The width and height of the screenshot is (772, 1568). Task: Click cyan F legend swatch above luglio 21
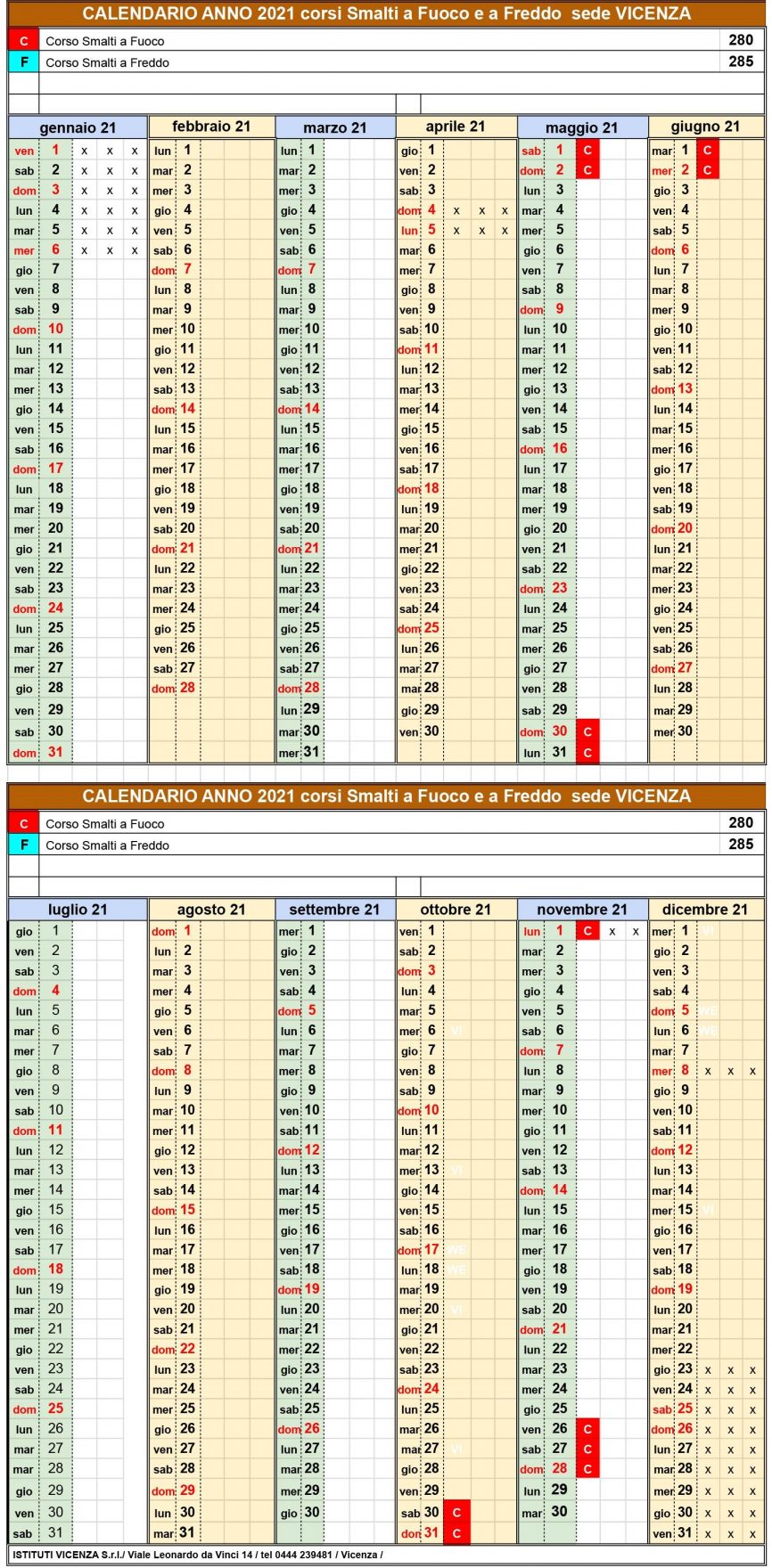coord(23,845)
